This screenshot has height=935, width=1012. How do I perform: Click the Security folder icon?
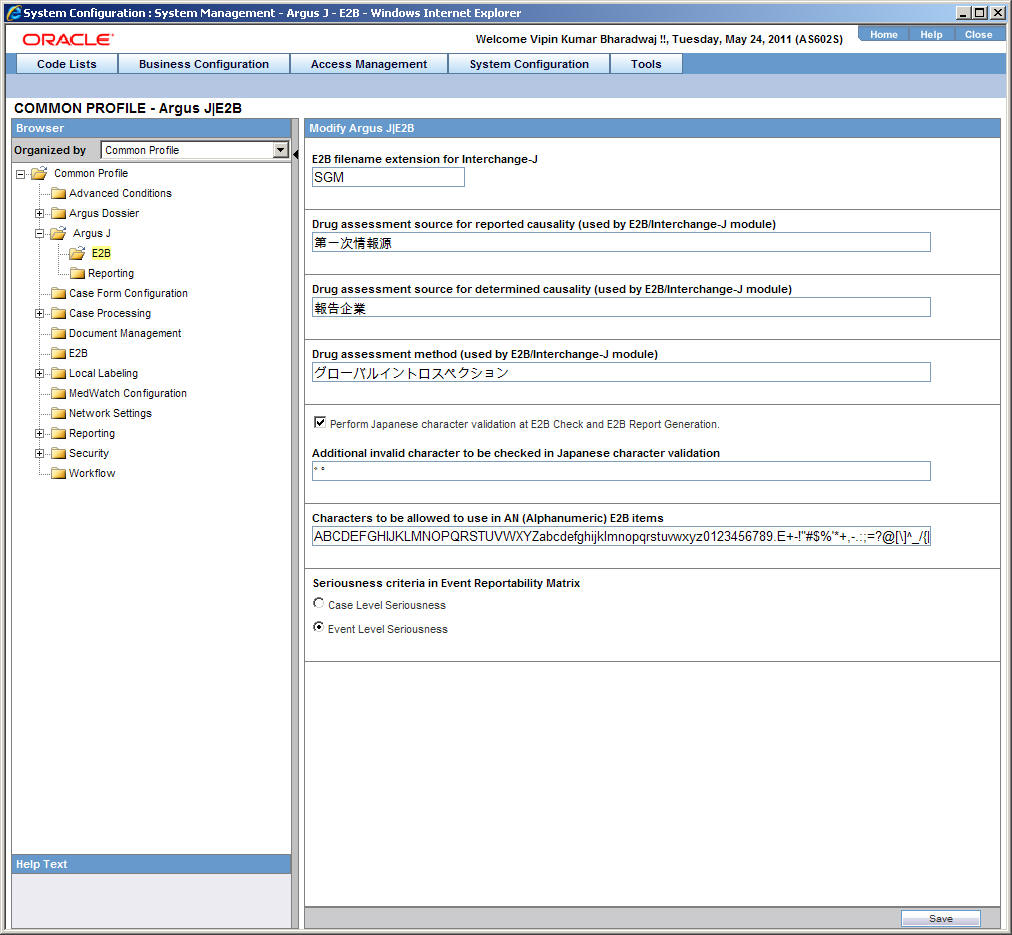[59, 454]
